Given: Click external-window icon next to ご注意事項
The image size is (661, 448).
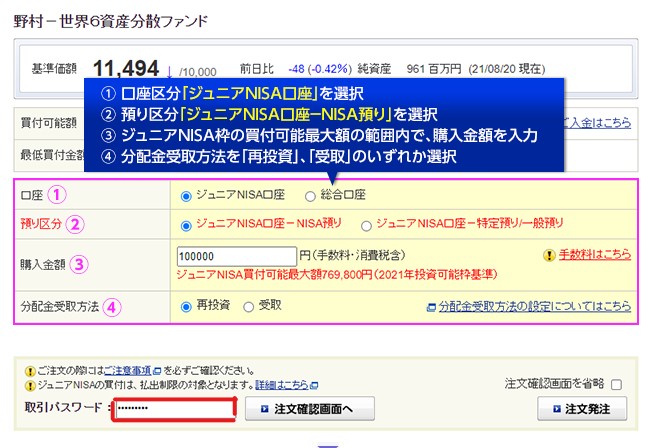Looking at the screenshot, I should [157, 371].
